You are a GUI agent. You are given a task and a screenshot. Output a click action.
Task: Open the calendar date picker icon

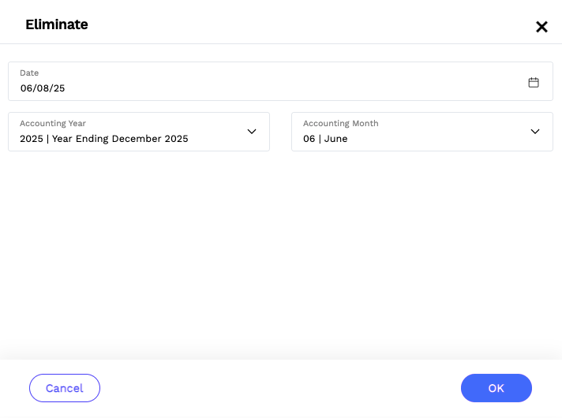pyautogui.click(x=533, y=82)
